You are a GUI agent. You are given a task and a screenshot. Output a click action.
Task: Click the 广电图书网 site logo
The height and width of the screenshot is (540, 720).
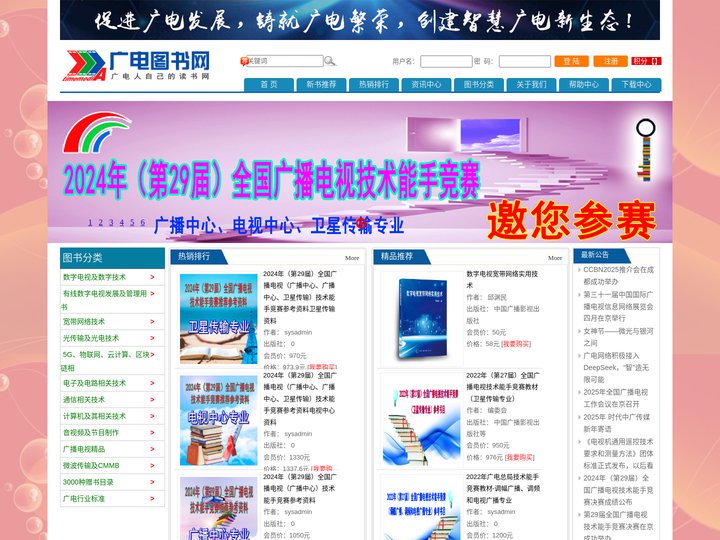136,66
